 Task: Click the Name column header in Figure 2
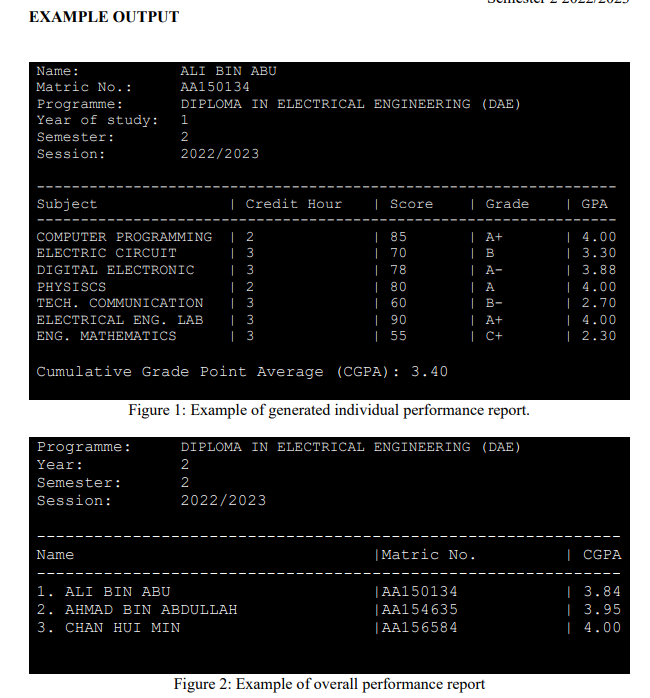pos(55,555)
